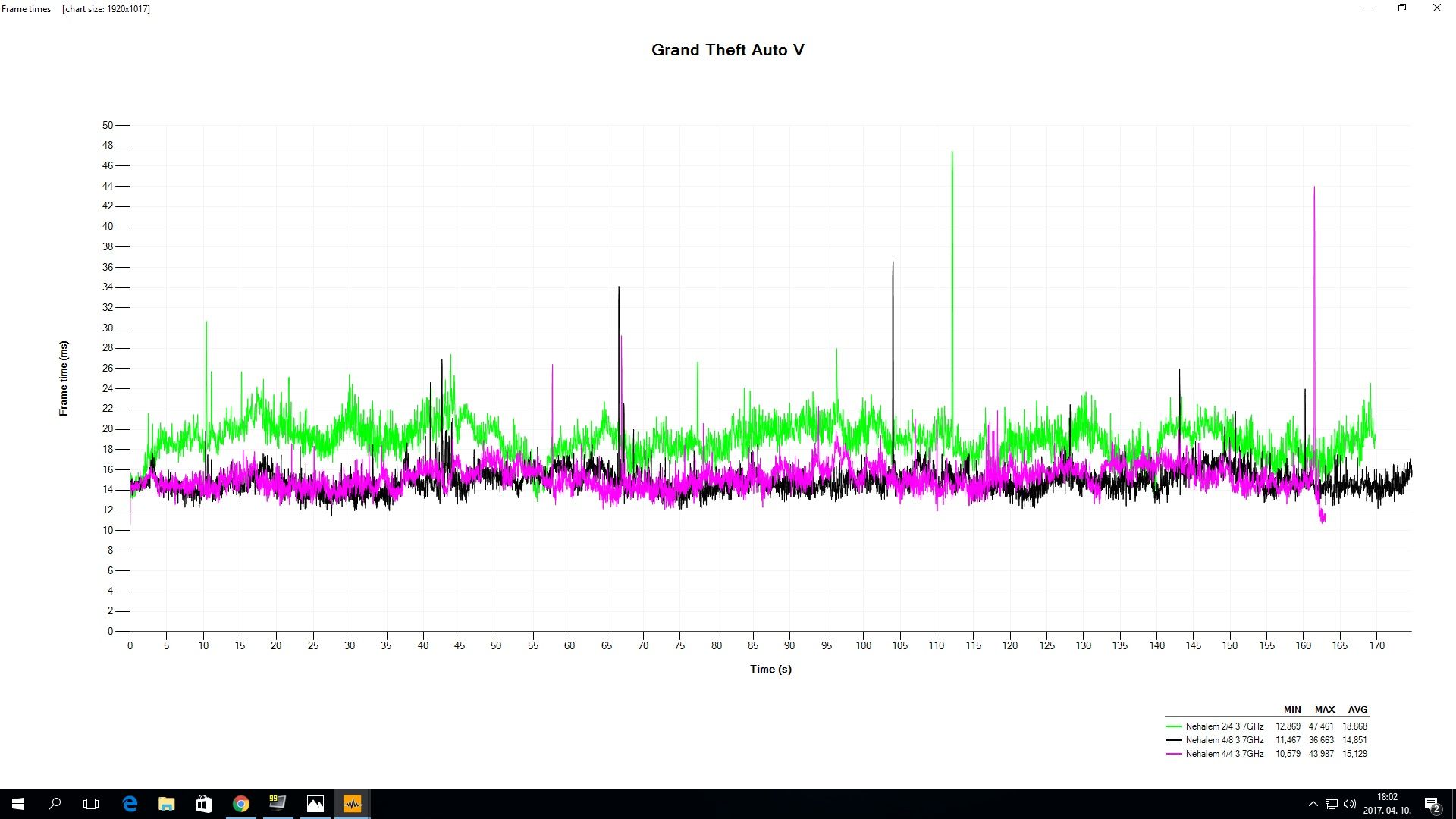The width and height of the screenshot is (1456, 819).
Task: Switch to the monitor app showing 99
Action: [278, 804]
